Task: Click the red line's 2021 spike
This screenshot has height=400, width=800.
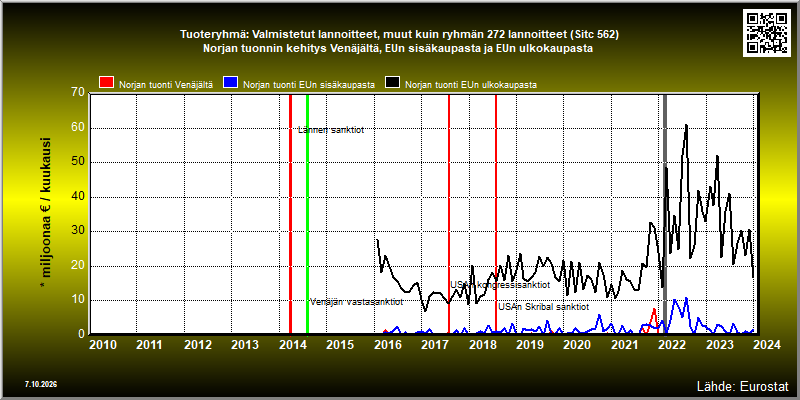Action: tap(654, 309)
